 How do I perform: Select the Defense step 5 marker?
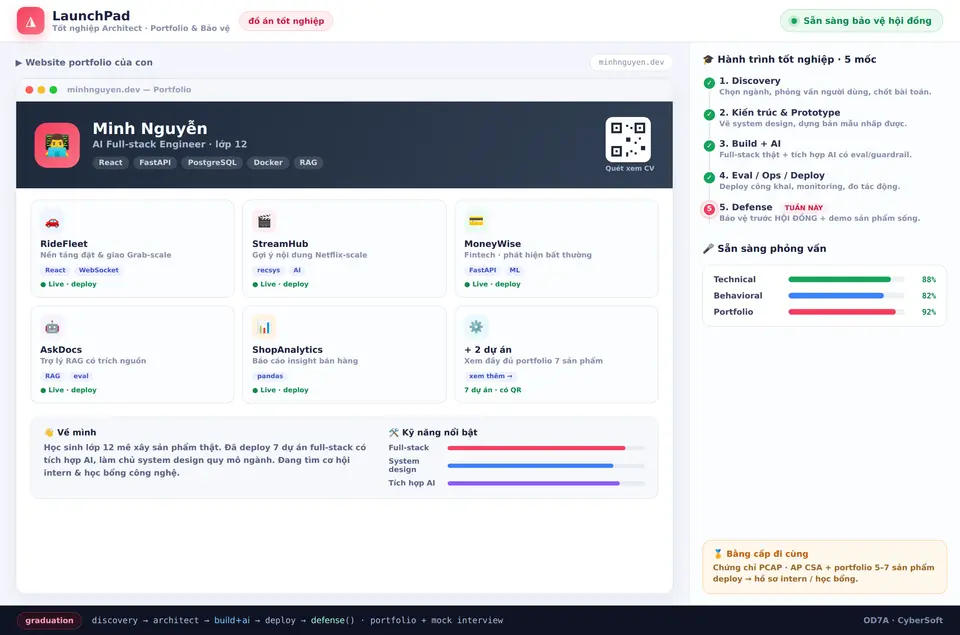(709, 209)
